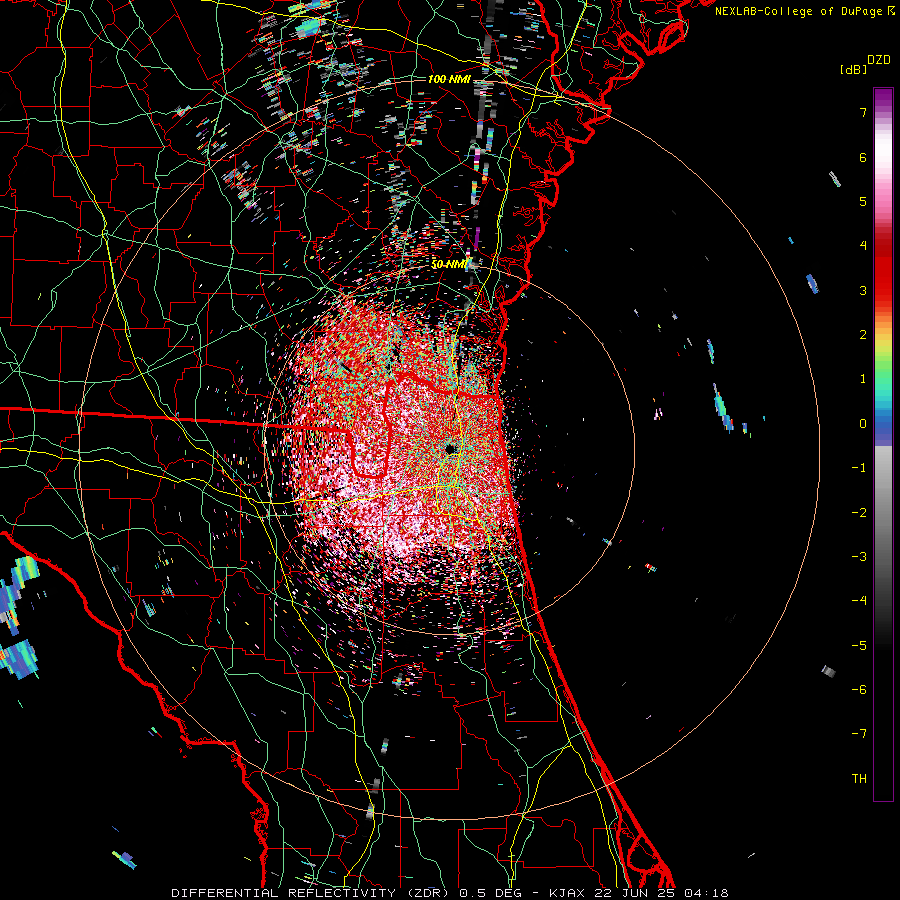Viewport: 900px width, 900px height.
Task: Click the -3 tick label on colorbar
Action: coord(859,556)
